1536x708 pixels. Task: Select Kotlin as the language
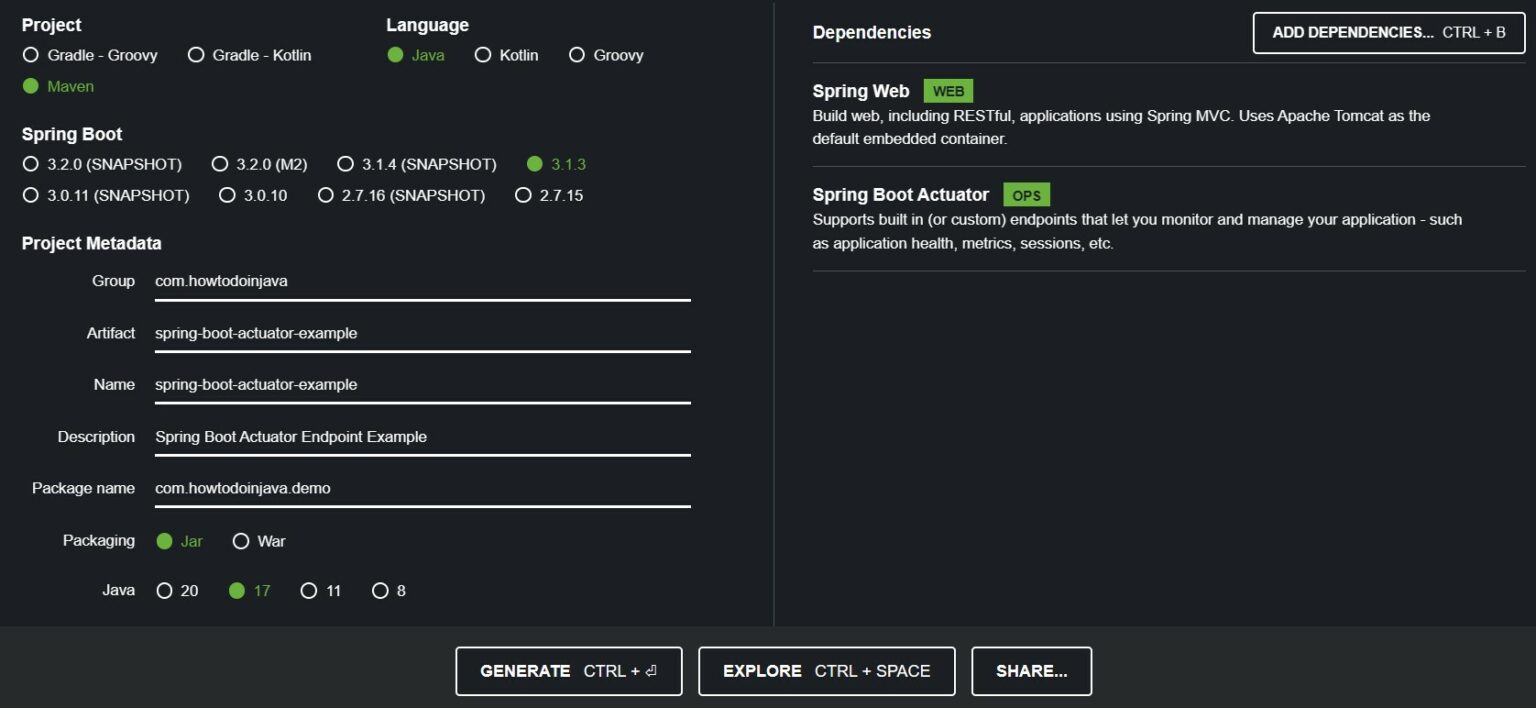(x=483, y=55)
